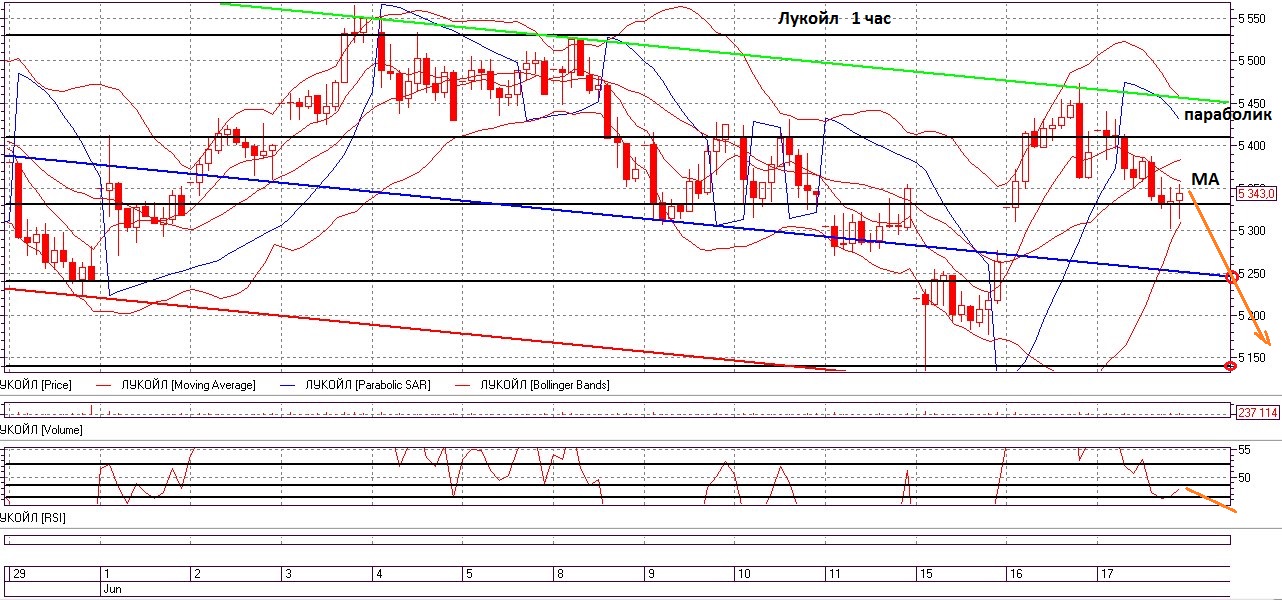
Task: Click the 5 450 price axis label
Action: point(1254,103)
